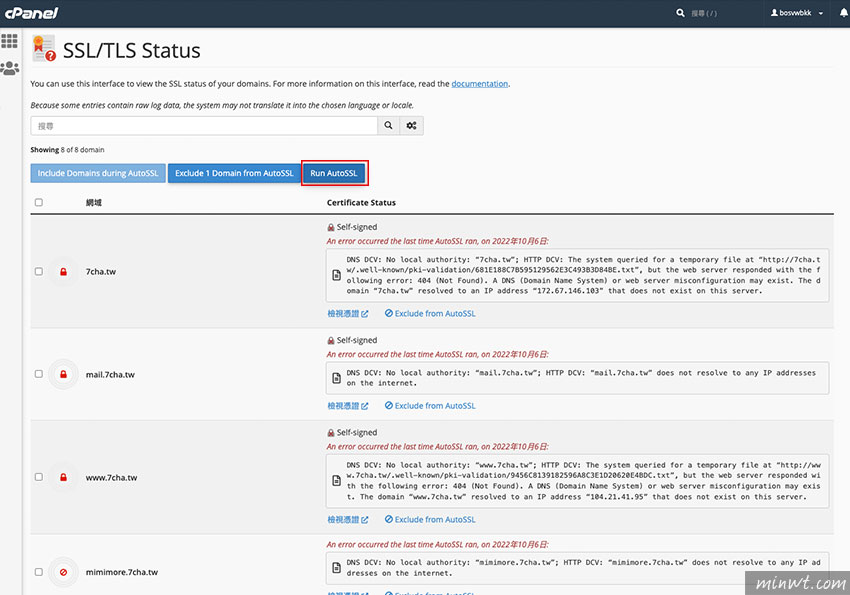This screenshot has height=595, width=850.
Task: Click the AutoSSL error message for www.7cha.tw
Action: pyautogui.click(x=437, y=447)
